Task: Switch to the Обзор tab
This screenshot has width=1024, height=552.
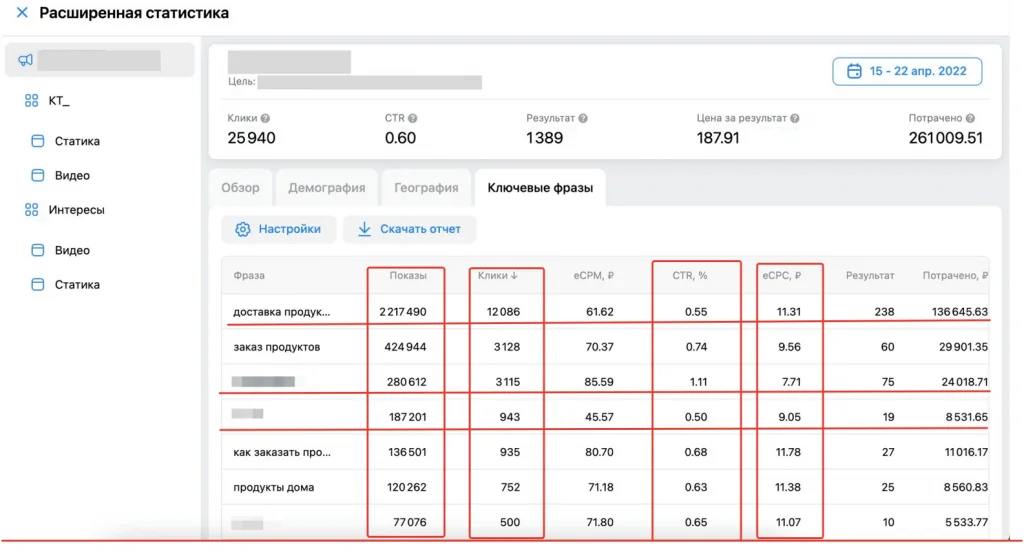Action: coord(240,187)
